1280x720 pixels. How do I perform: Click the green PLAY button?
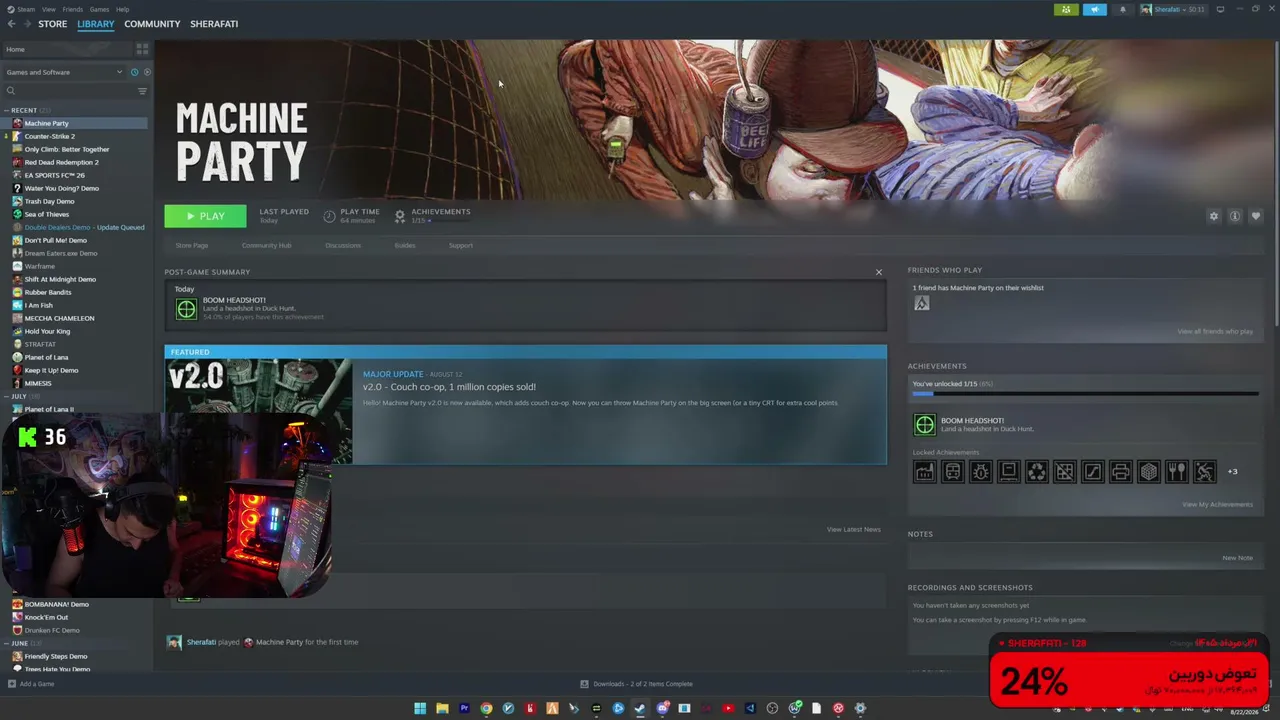tap(205, 216)
